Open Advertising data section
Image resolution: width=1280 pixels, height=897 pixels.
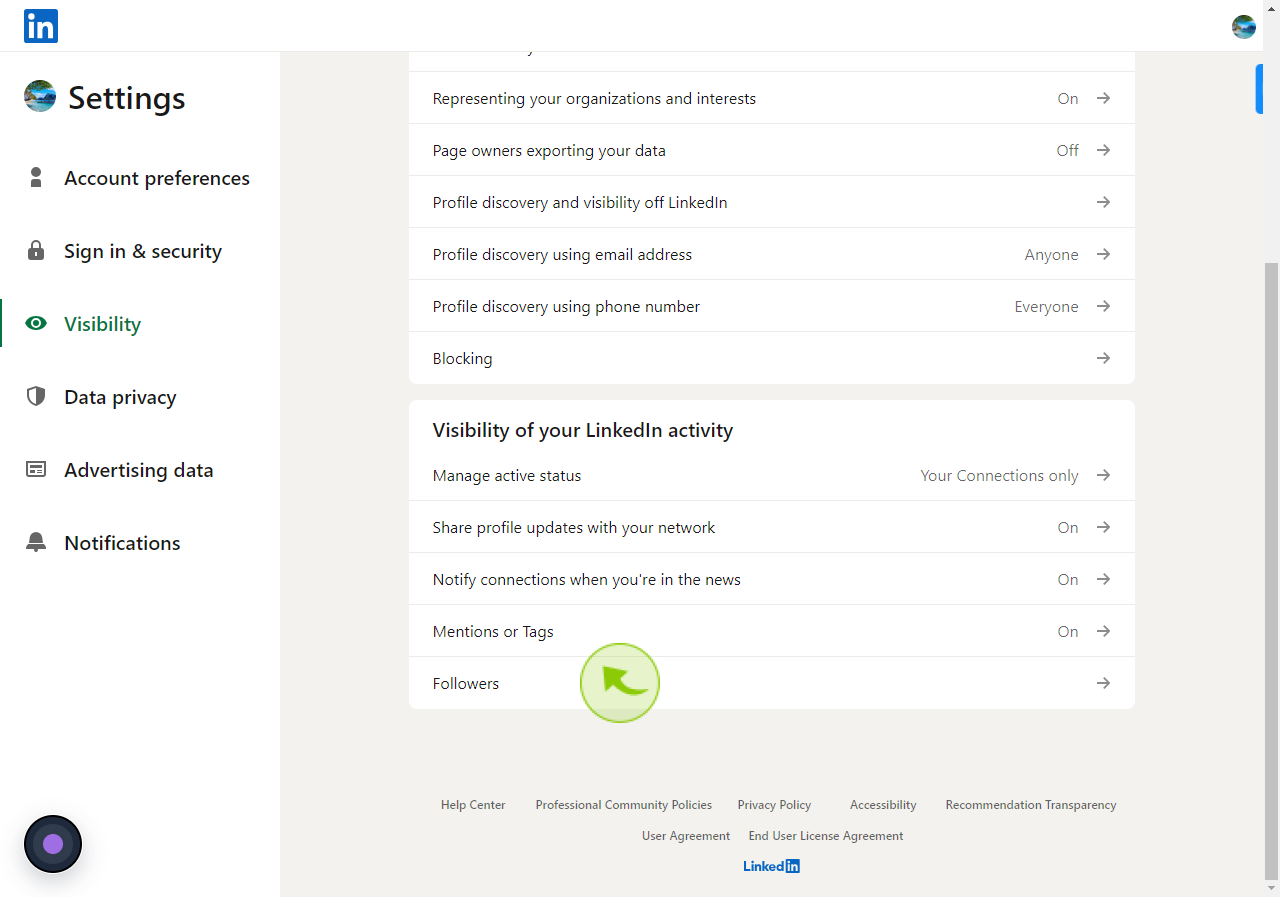click(140, 470)
